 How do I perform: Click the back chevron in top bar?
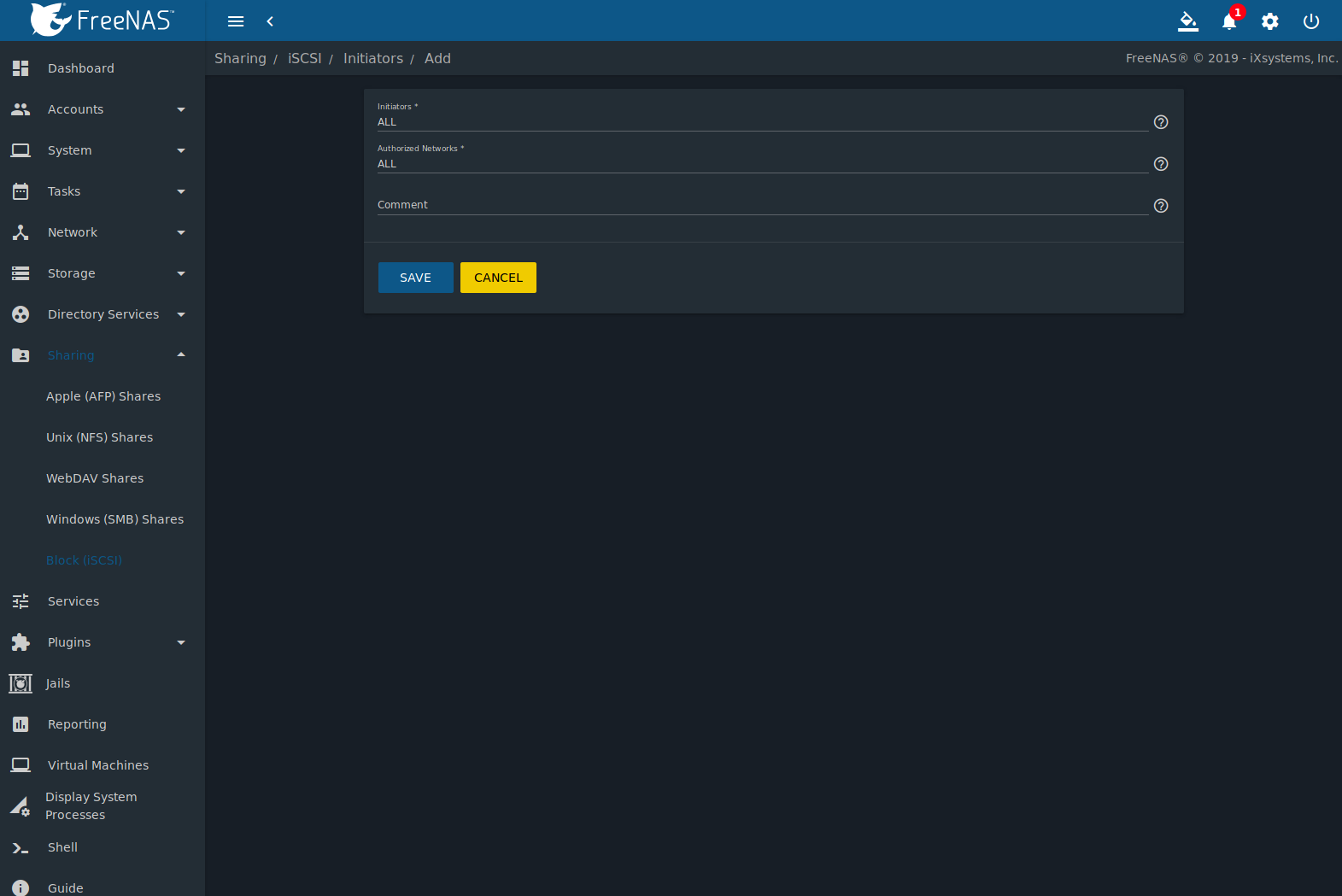coord(270,21)
